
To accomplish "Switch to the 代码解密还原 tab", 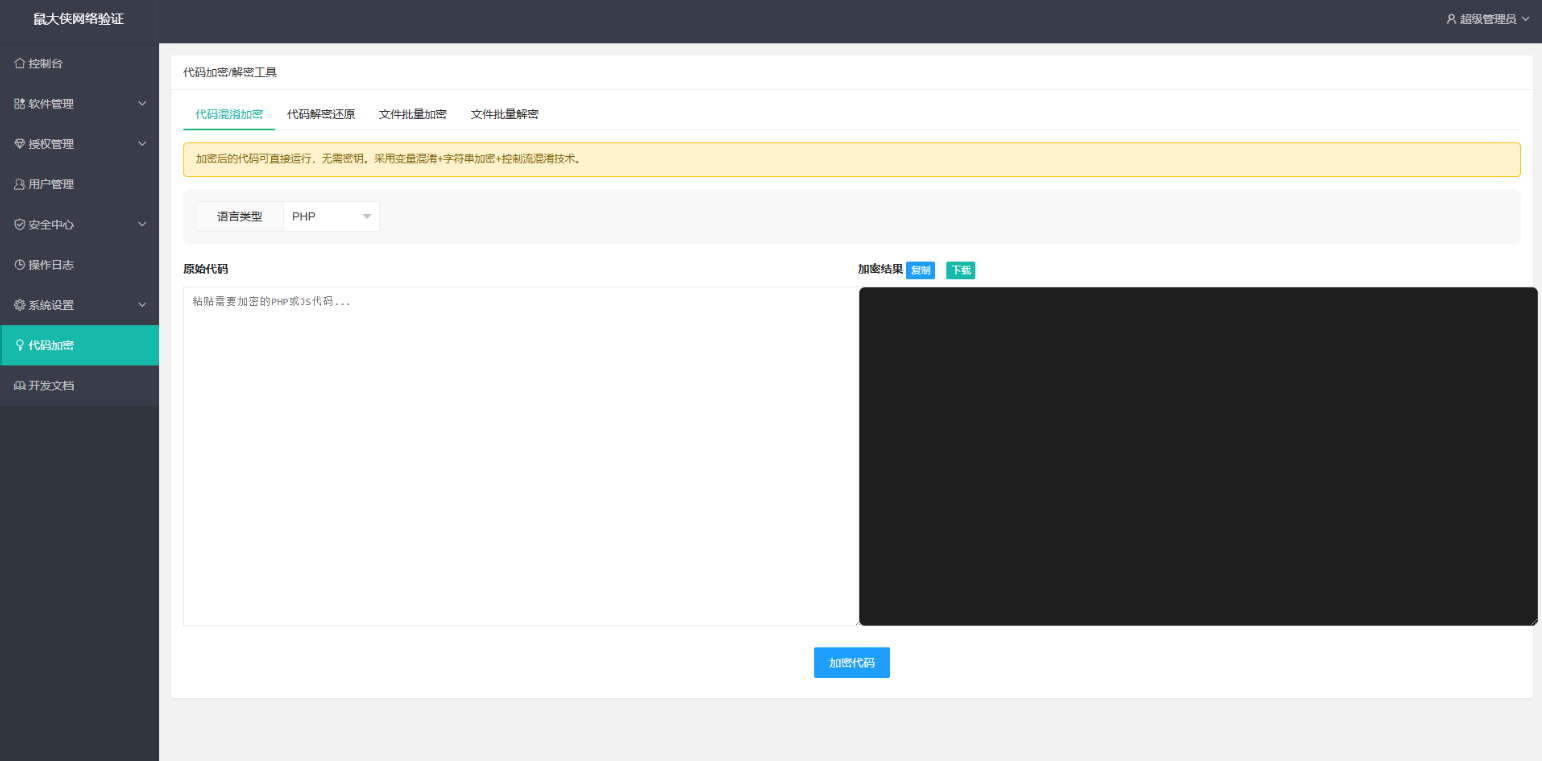I will pos(320,114).
